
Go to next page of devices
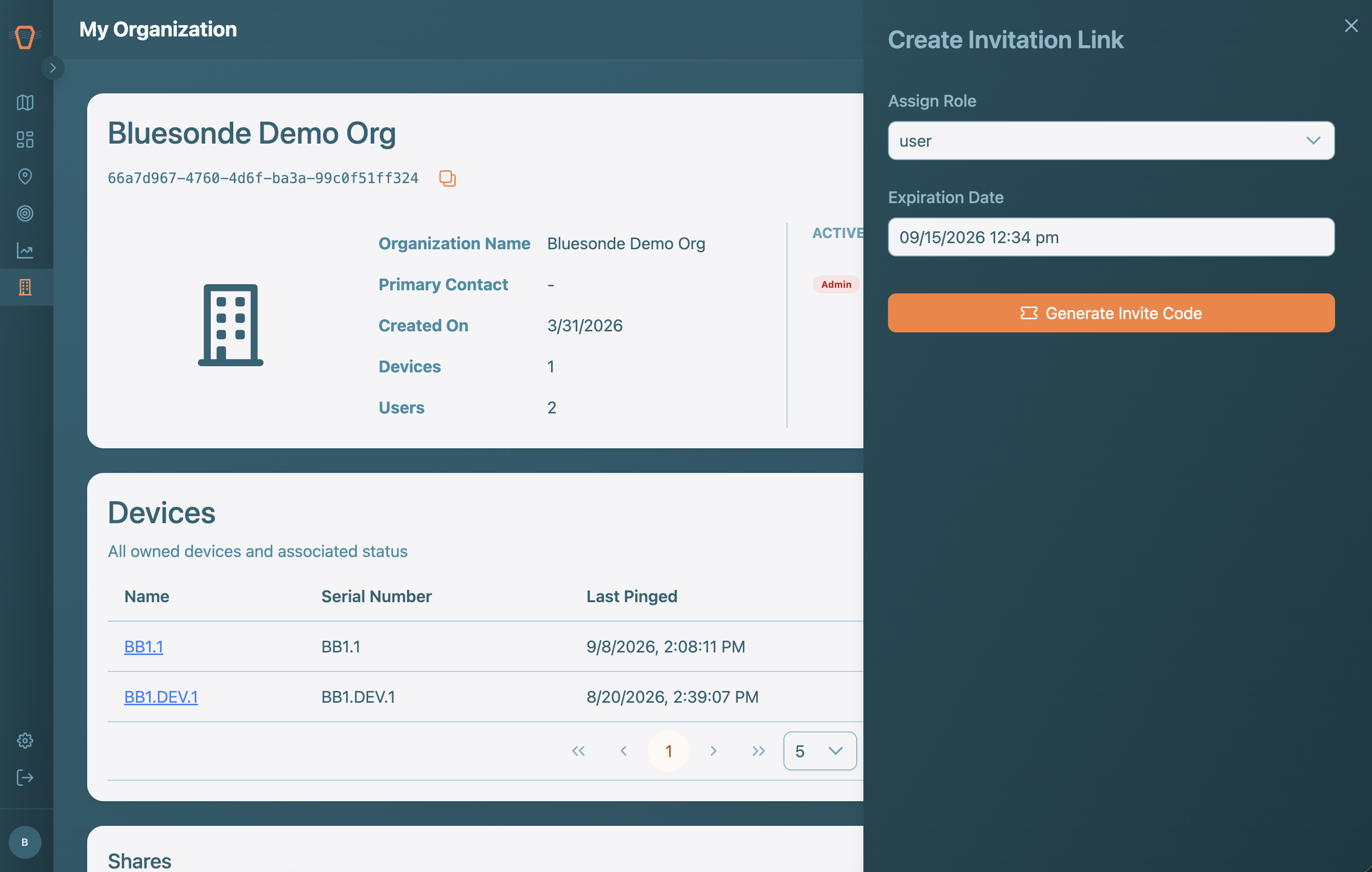tap(713, 750)
